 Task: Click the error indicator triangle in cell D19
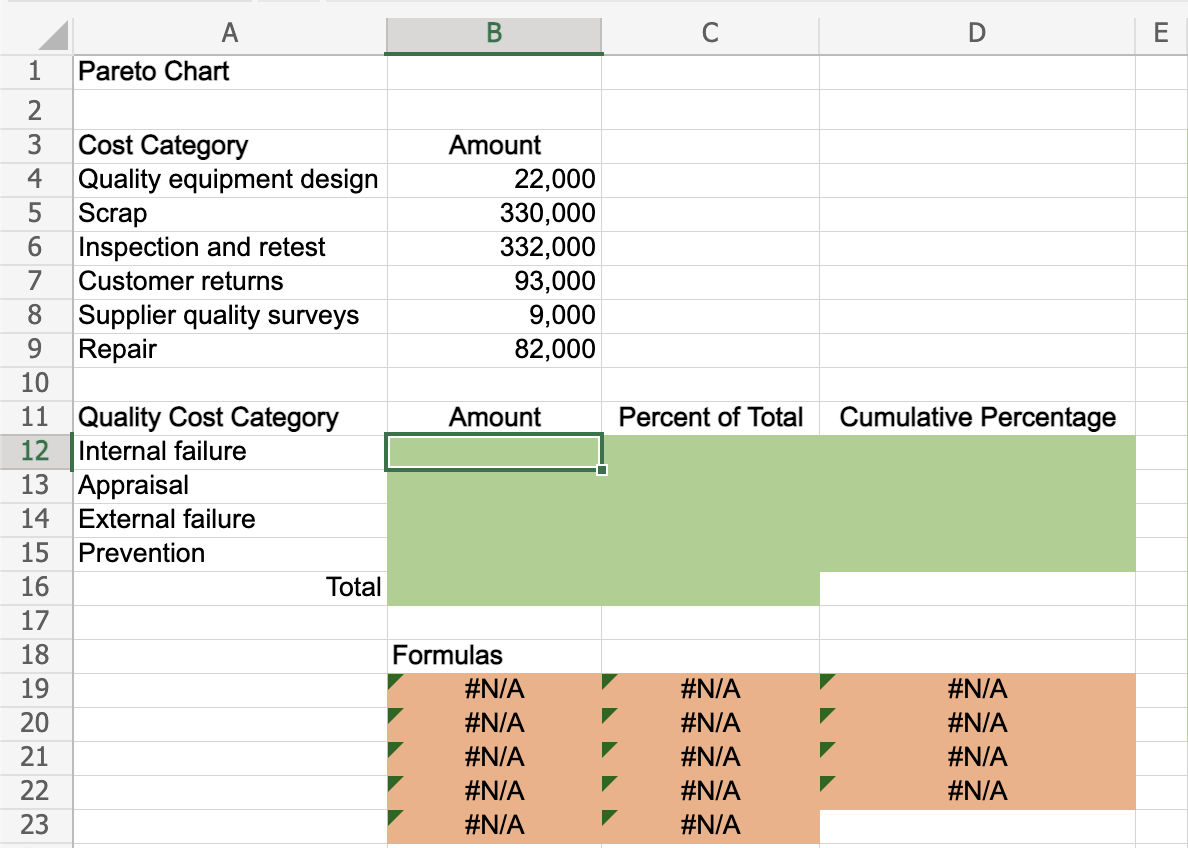[x=826, y=681]
